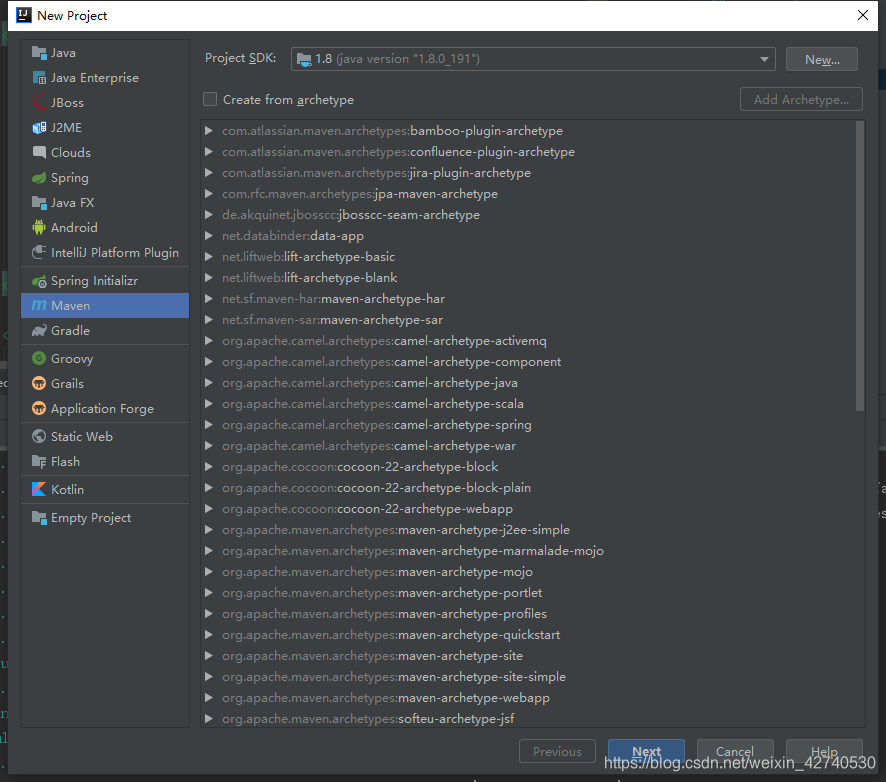Select maven-archetype-j2ee-simple row text
Image resolution: width=886 pixels, height=782 pixels.
coord(396,529)
